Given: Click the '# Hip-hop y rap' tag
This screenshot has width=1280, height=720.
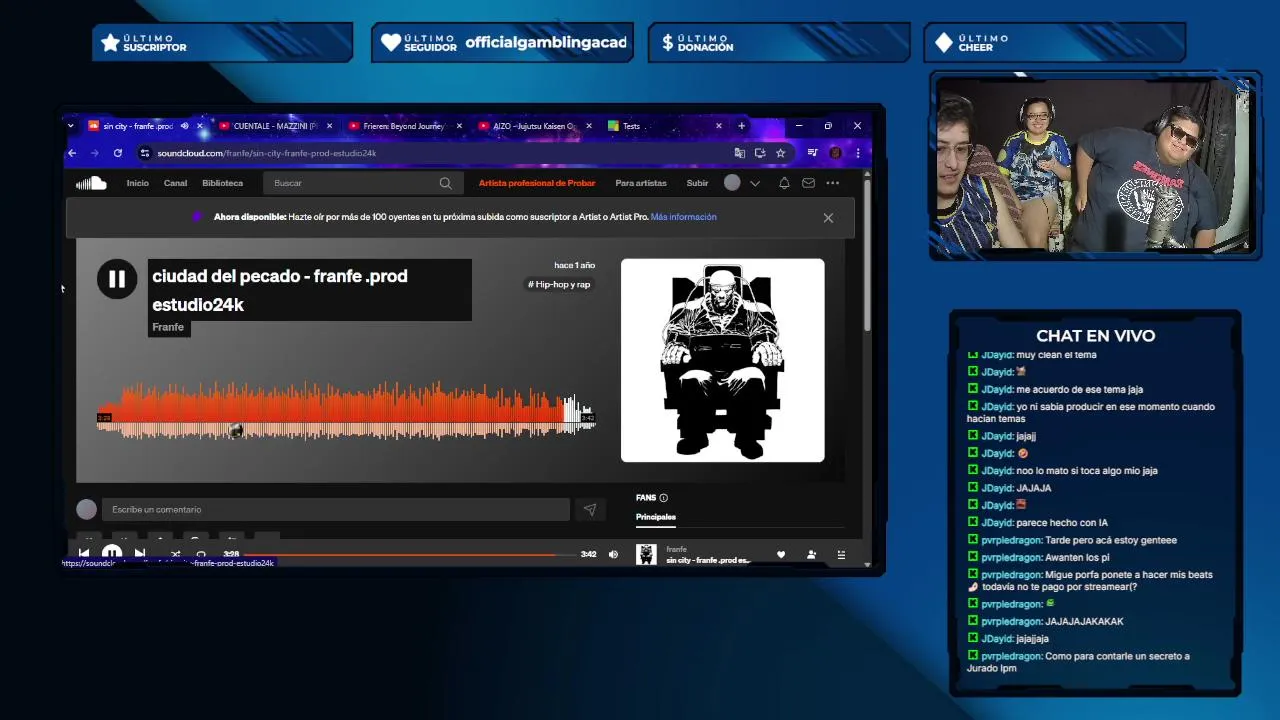Looking at the screenshot, I should pyautogui.click(x=559, y=284).
